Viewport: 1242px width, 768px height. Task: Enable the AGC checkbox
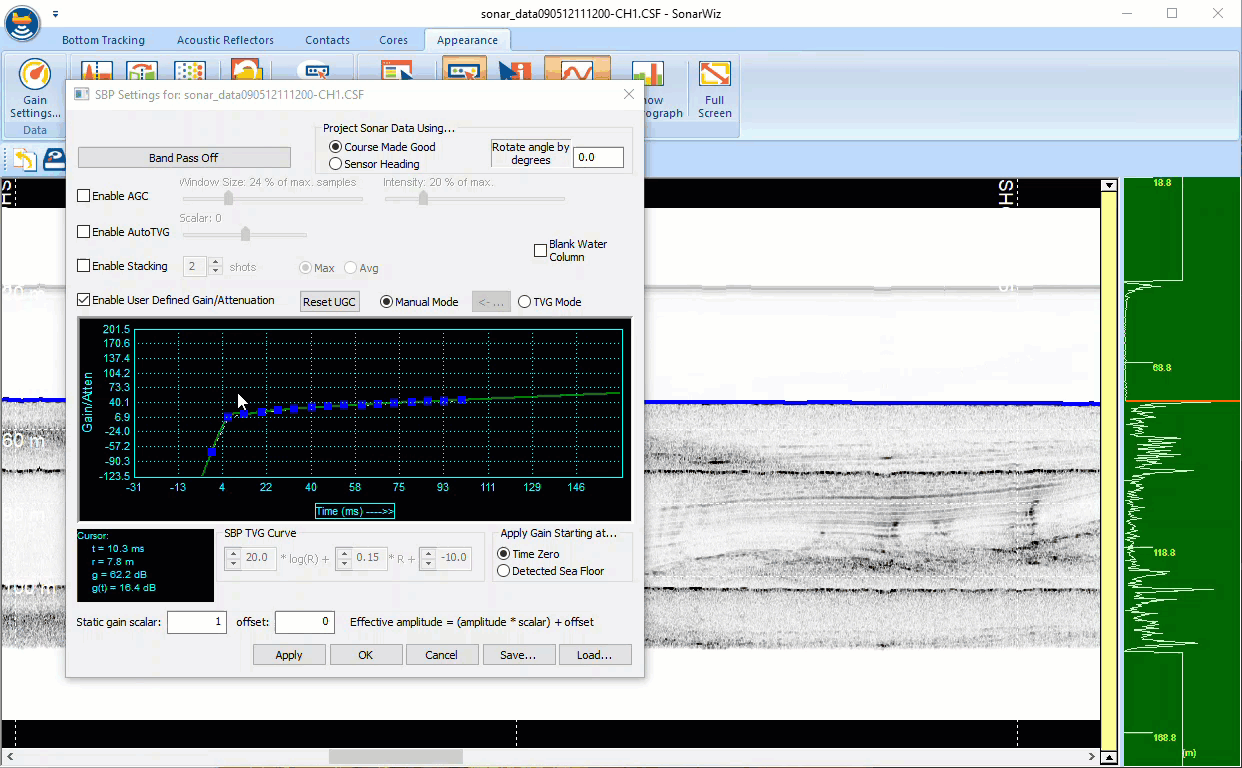click(x=84, y=196)
